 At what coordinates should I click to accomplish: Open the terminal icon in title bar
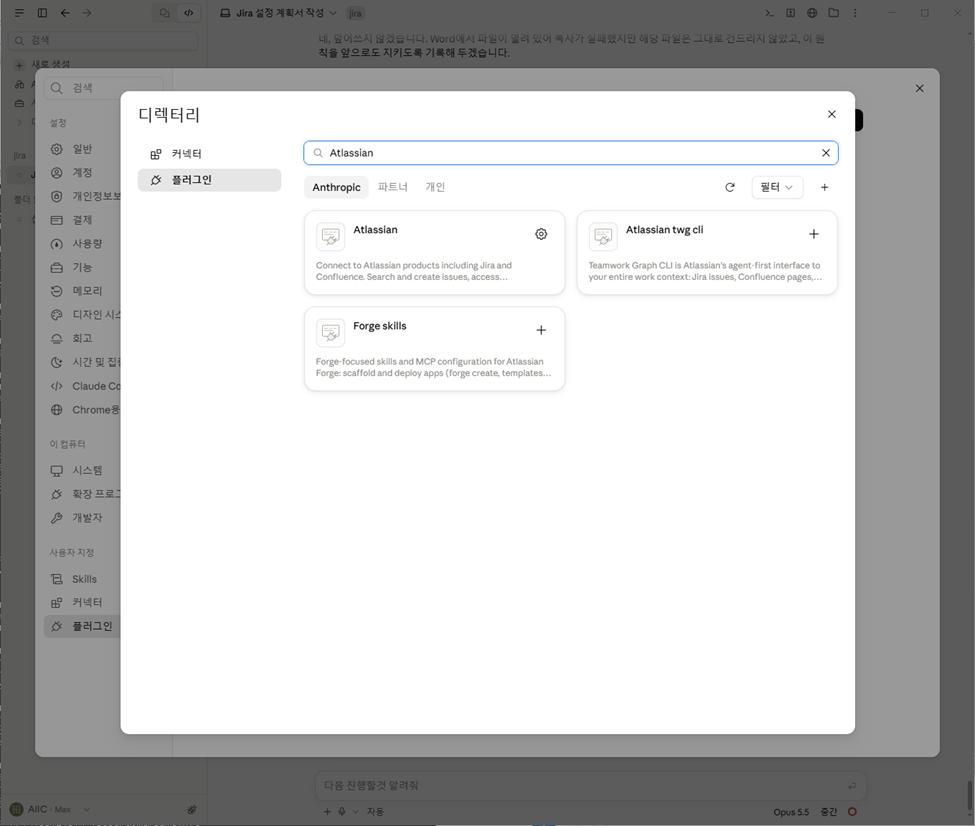769,12
